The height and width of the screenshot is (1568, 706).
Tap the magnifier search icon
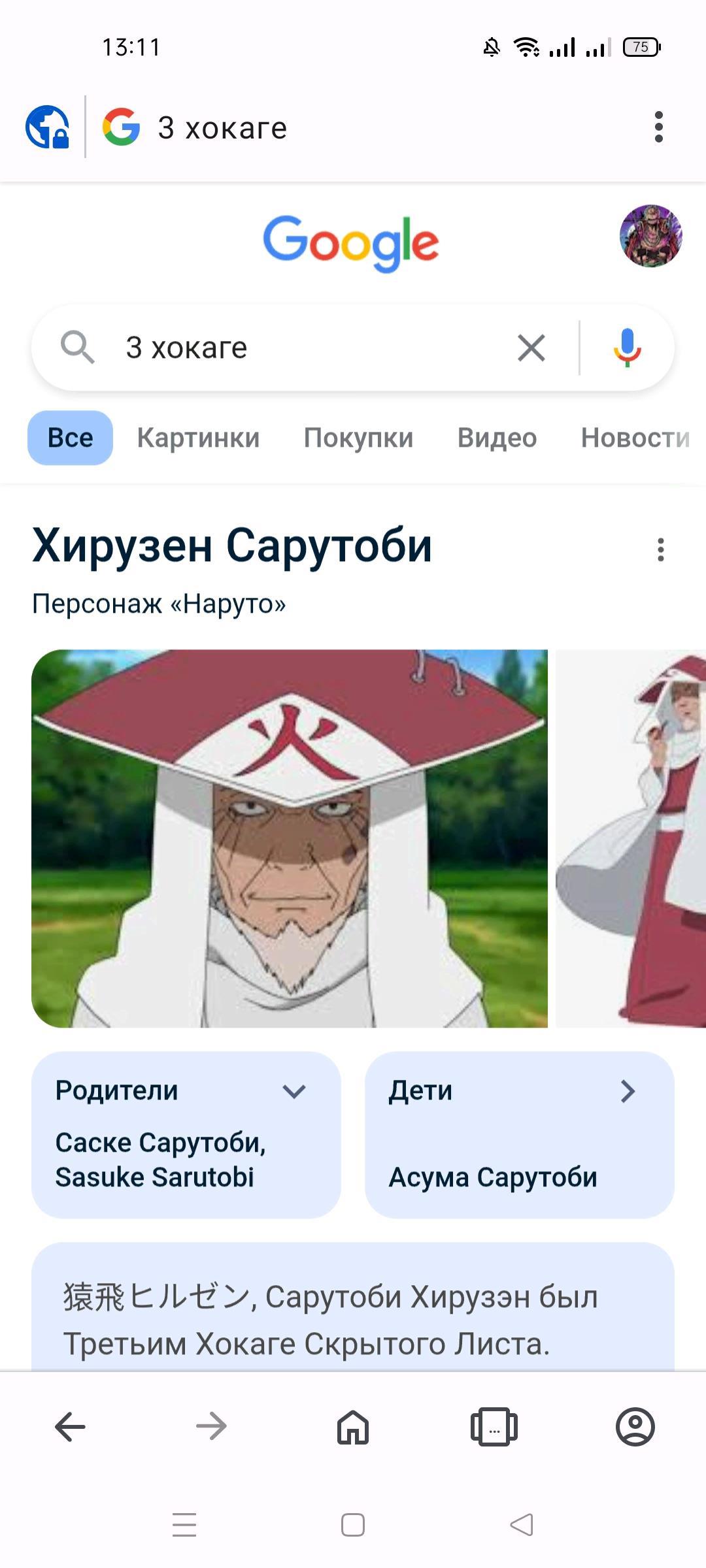[77, 347]
